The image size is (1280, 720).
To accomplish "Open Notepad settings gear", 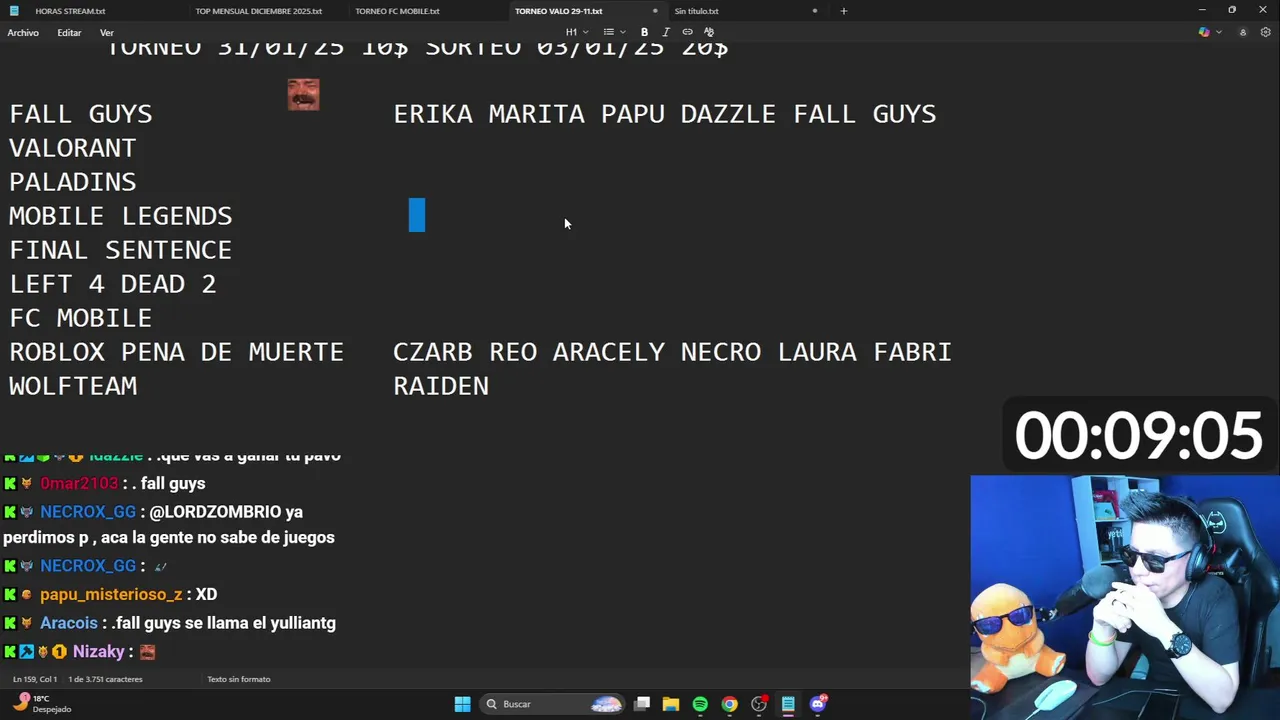I will [x=1265, y=32].
